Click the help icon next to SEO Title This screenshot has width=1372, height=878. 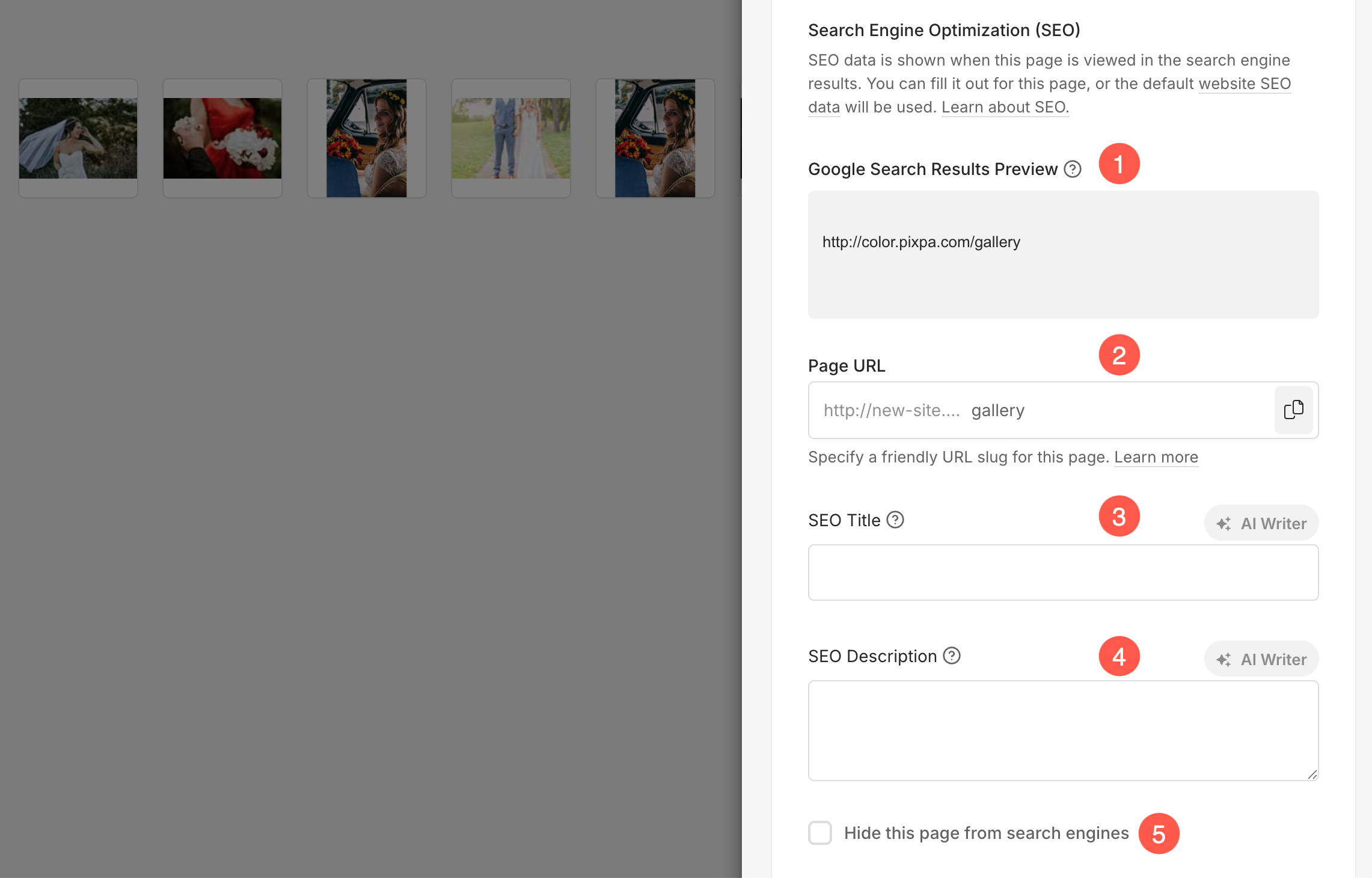coord(895,520)
